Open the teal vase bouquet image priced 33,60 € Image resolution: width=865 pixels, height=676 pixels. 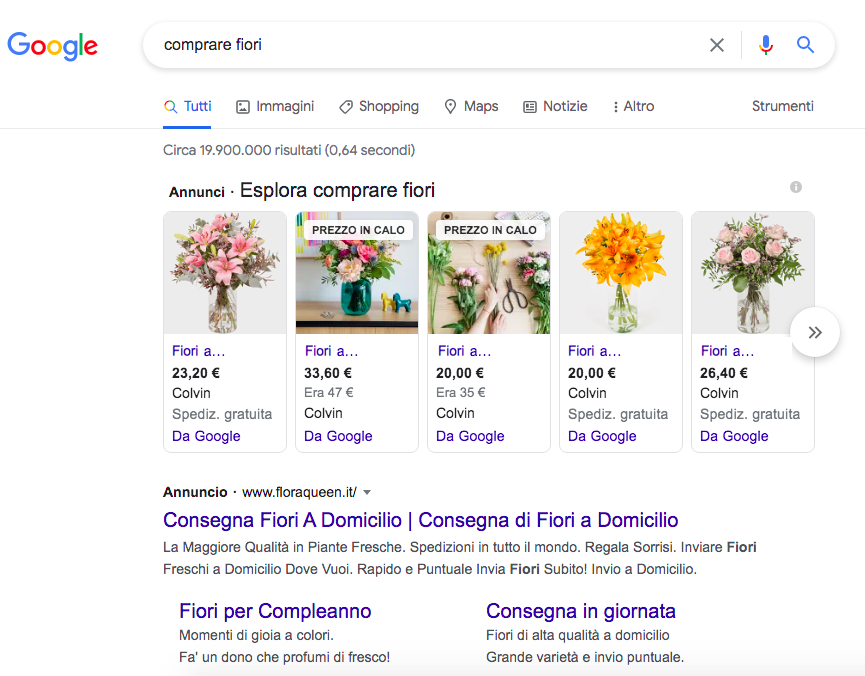[357, 273]
